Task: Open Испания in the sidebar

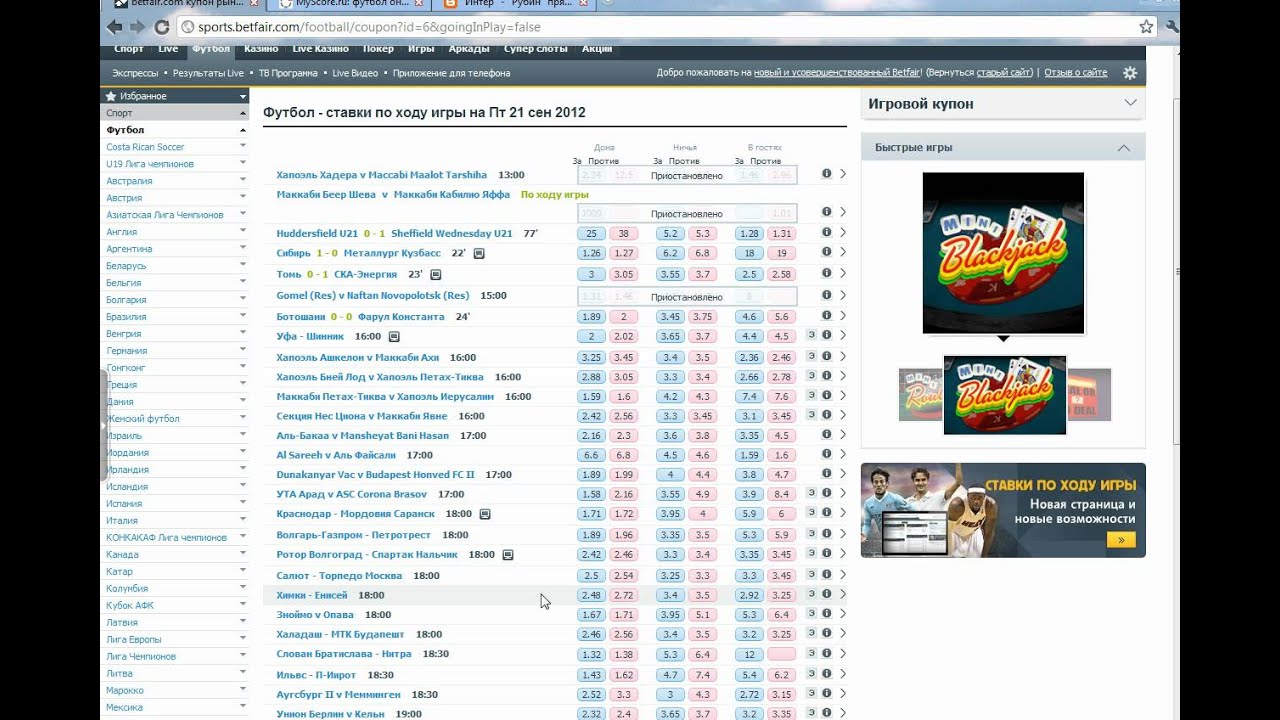Action: [124, 503]
